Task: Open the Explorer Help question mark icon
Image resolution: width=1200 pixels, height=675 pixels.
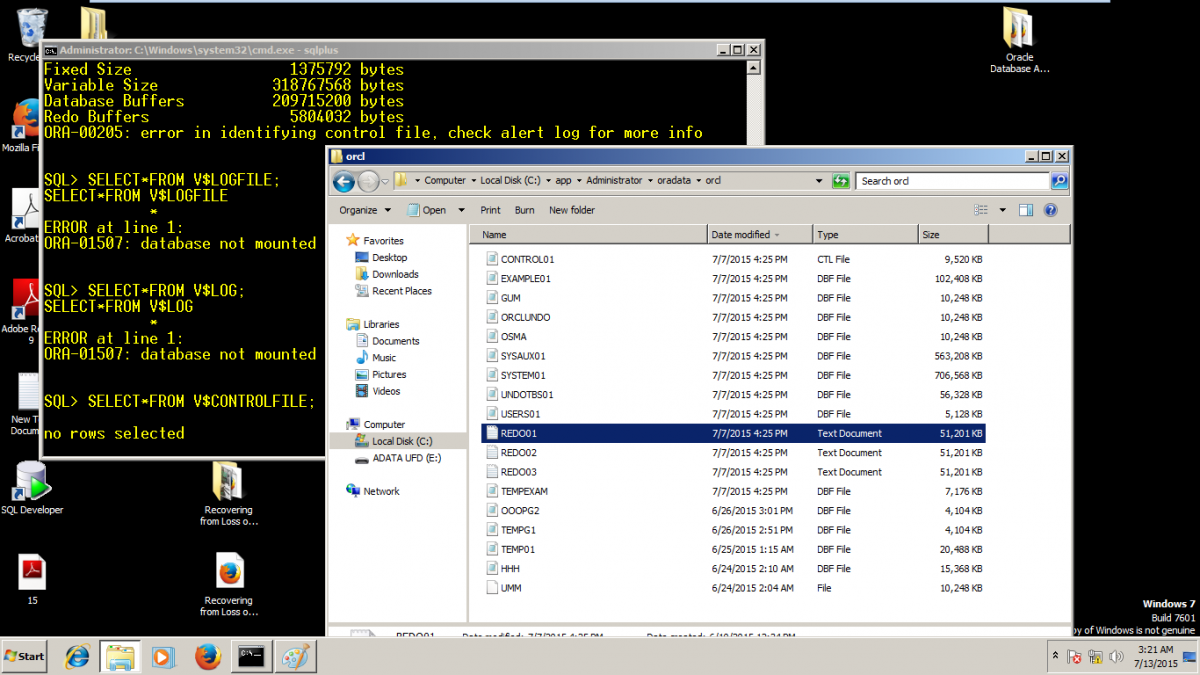Action: (1050, 210)
